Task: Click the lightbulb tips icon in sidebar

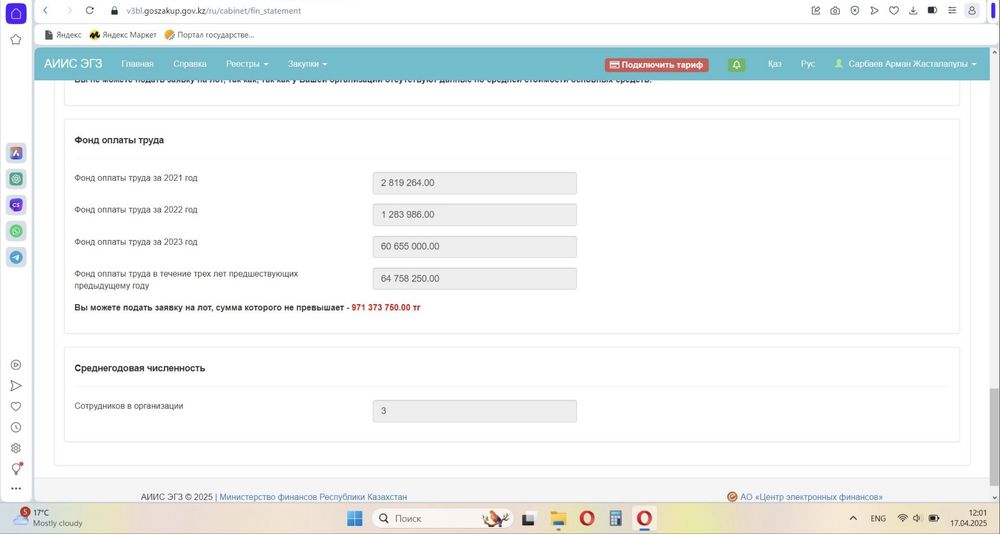Action: (x=16, y=469)
